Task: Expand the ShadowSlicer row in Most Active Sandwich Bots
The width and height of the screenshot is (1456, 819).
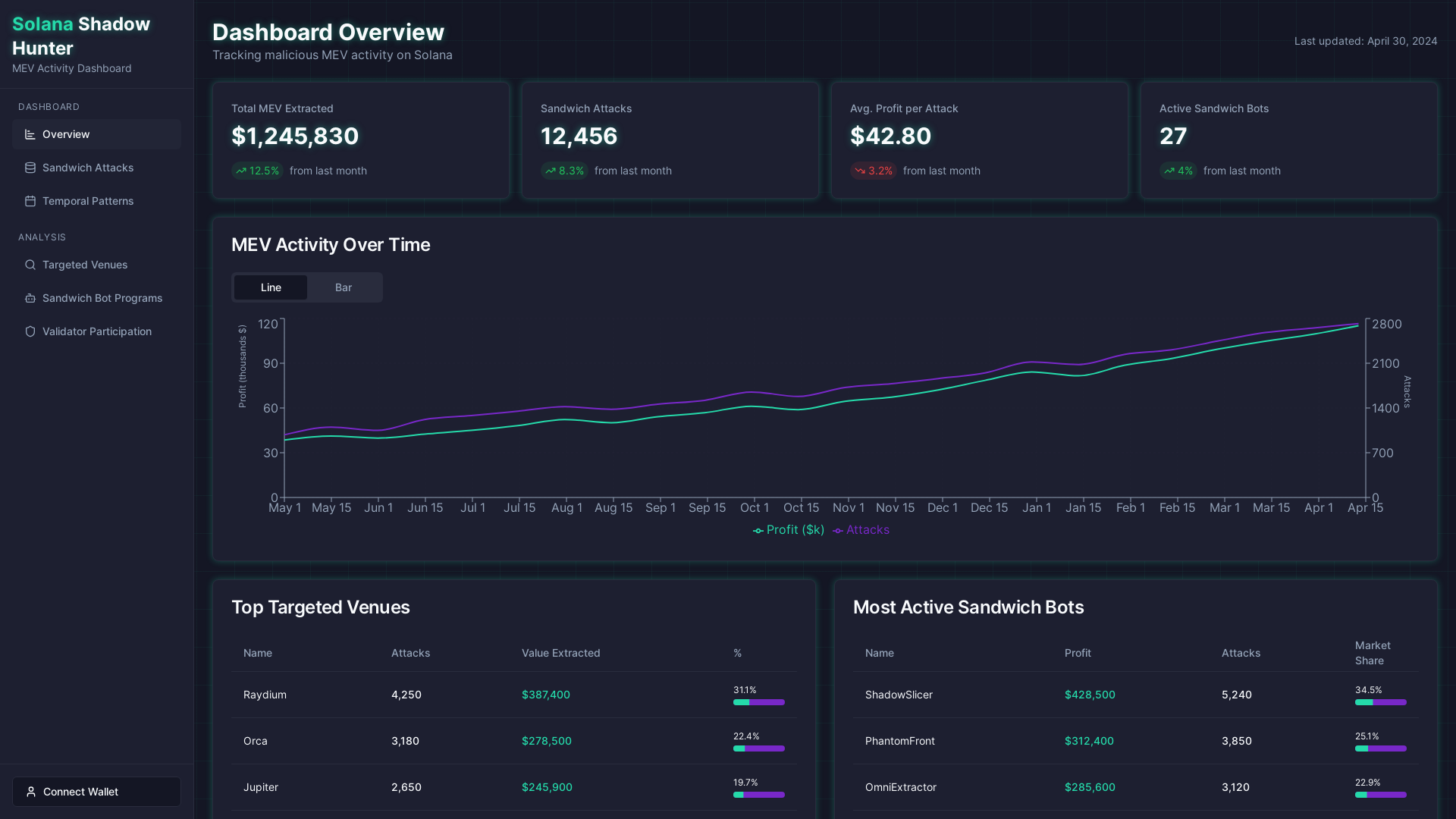Action: click(x=899, y=695)
